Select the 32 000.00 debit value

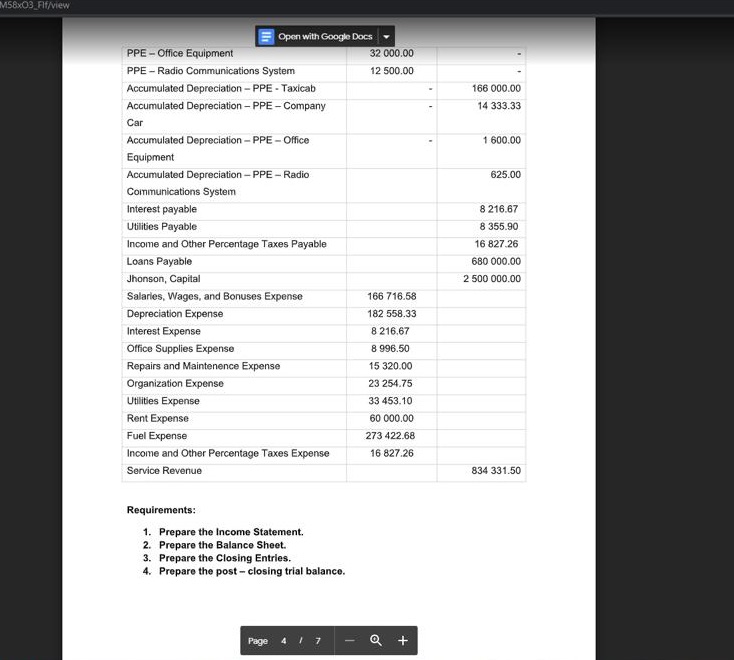391,53
